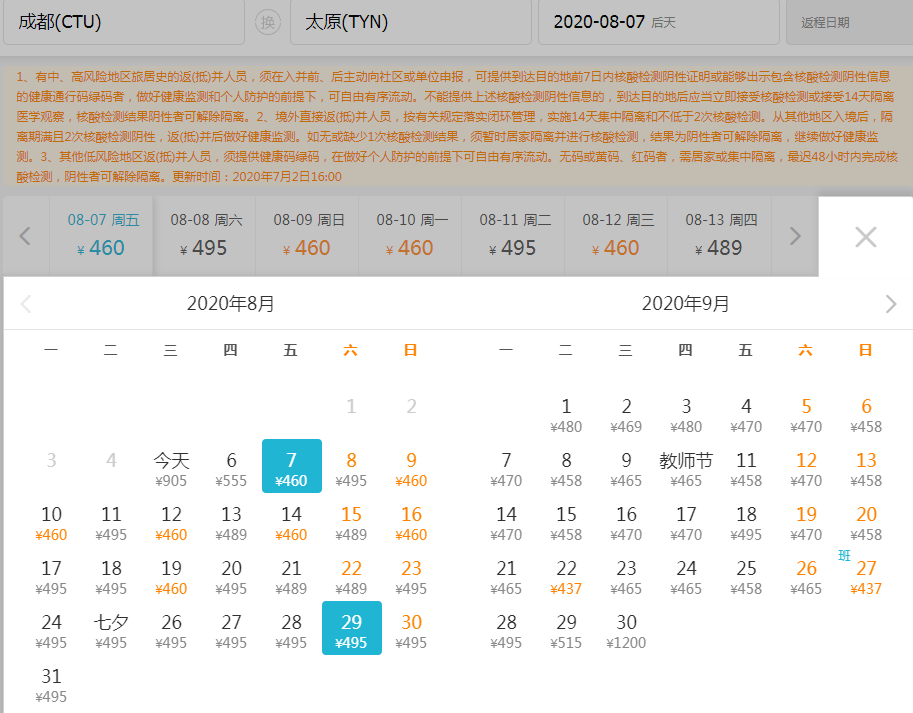Select the 七夕 holiday date in August
Image resolution: width=913 pixels, height=713 pixels.
(x=111, y=627)
